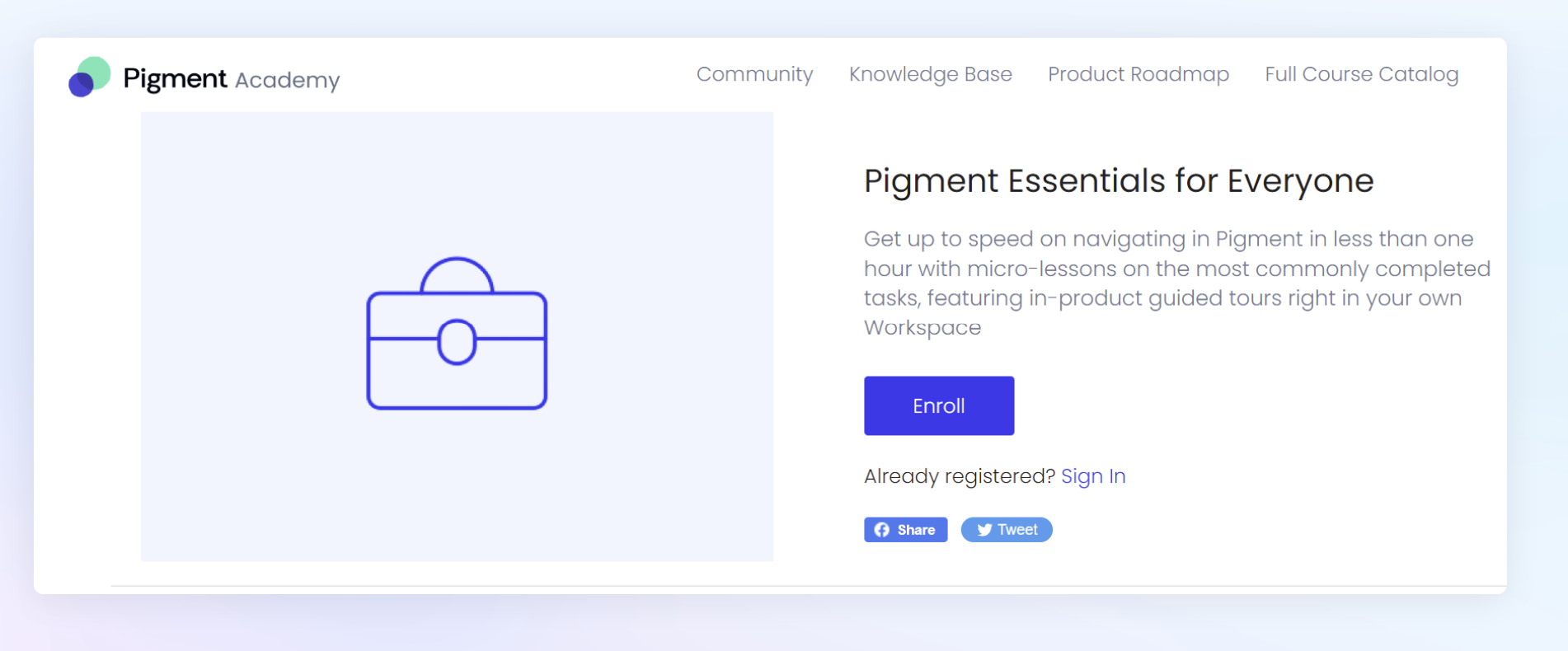Share course on Facebook
This screenshot has height=651, width=1568.
[905, 530]
